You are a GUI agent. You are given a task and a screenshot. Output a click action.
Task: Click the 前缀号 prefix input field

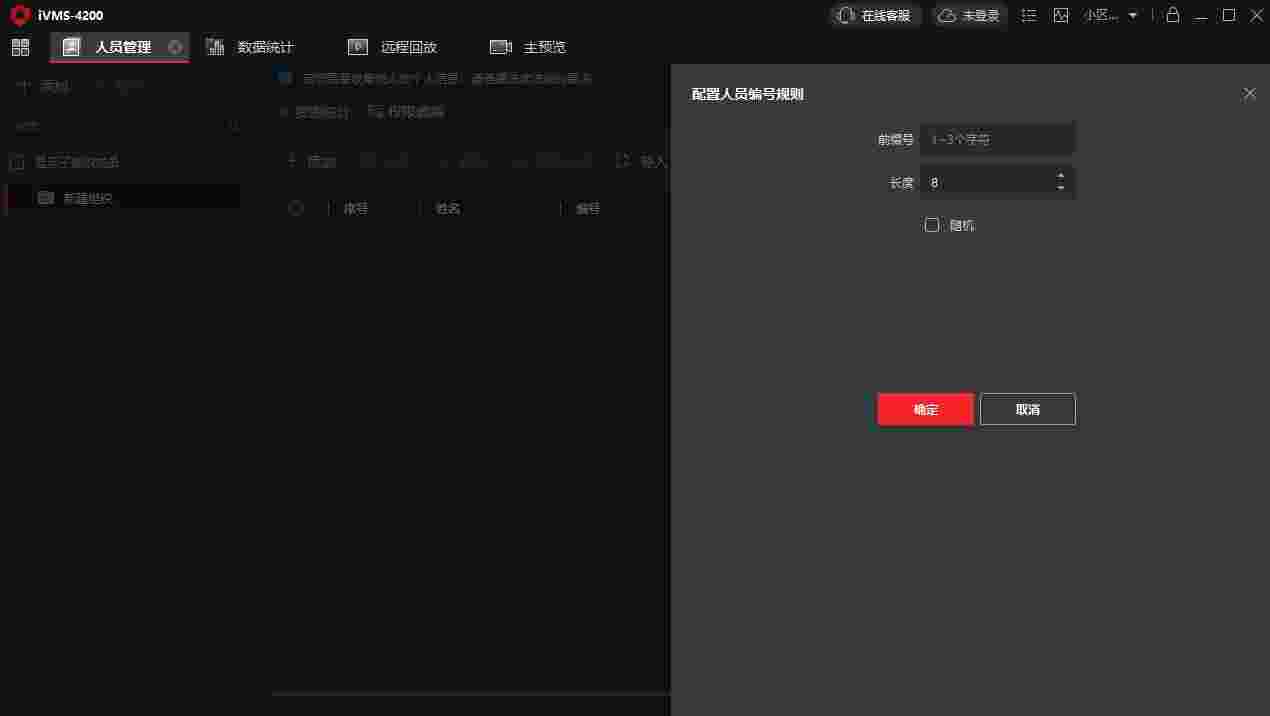point(997,139)
